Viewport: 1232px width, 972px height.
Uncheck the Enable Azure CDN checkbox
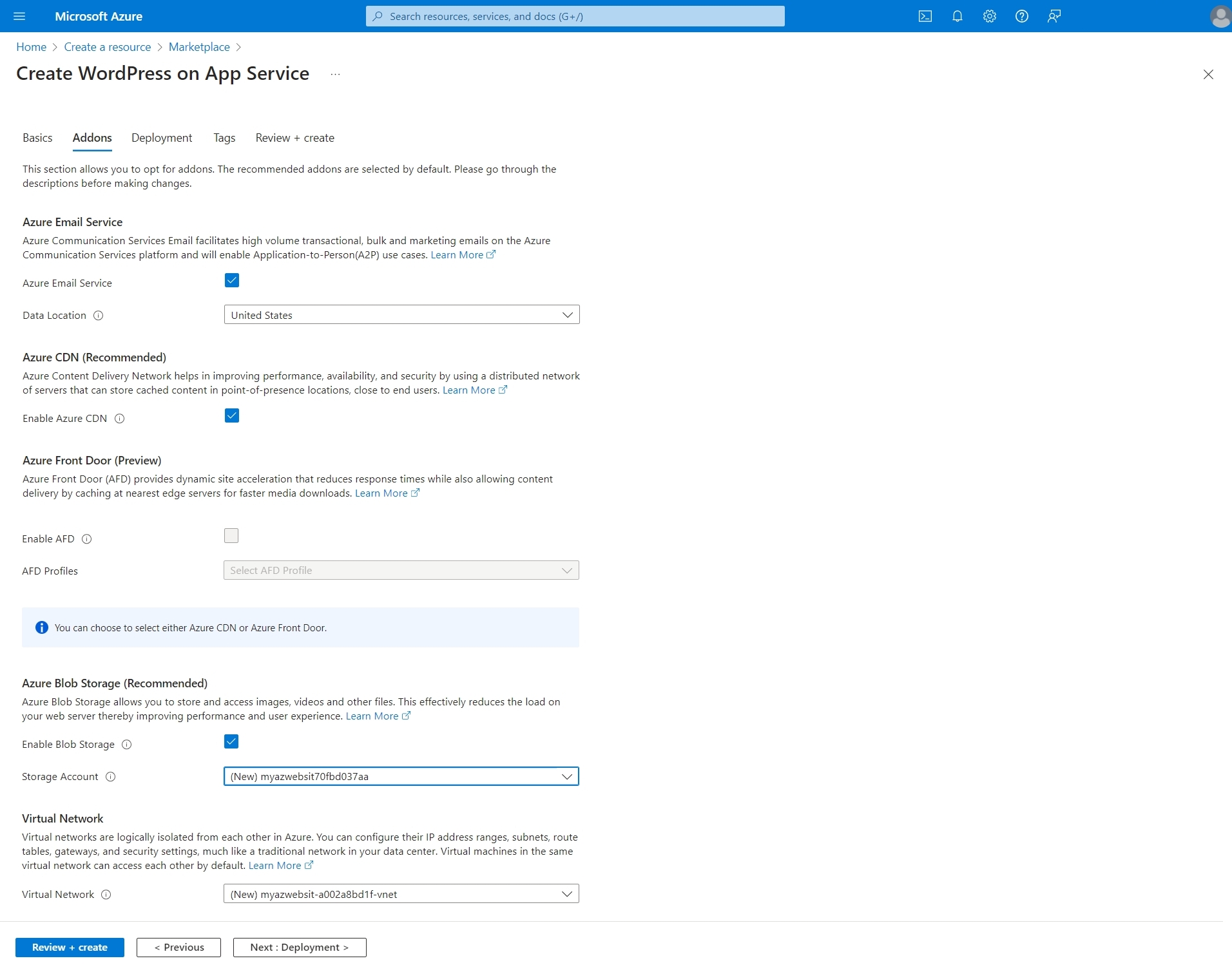pos(232,415)
